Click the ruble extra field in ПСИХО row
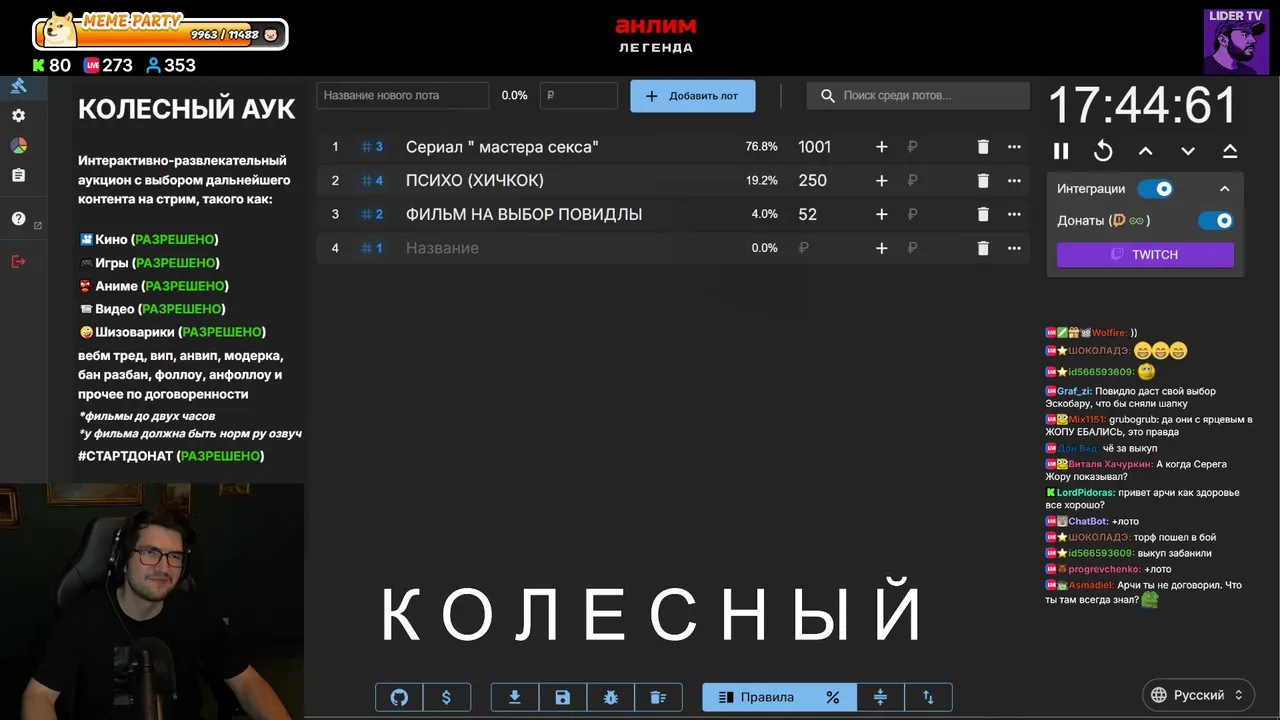 coord(912,181)
